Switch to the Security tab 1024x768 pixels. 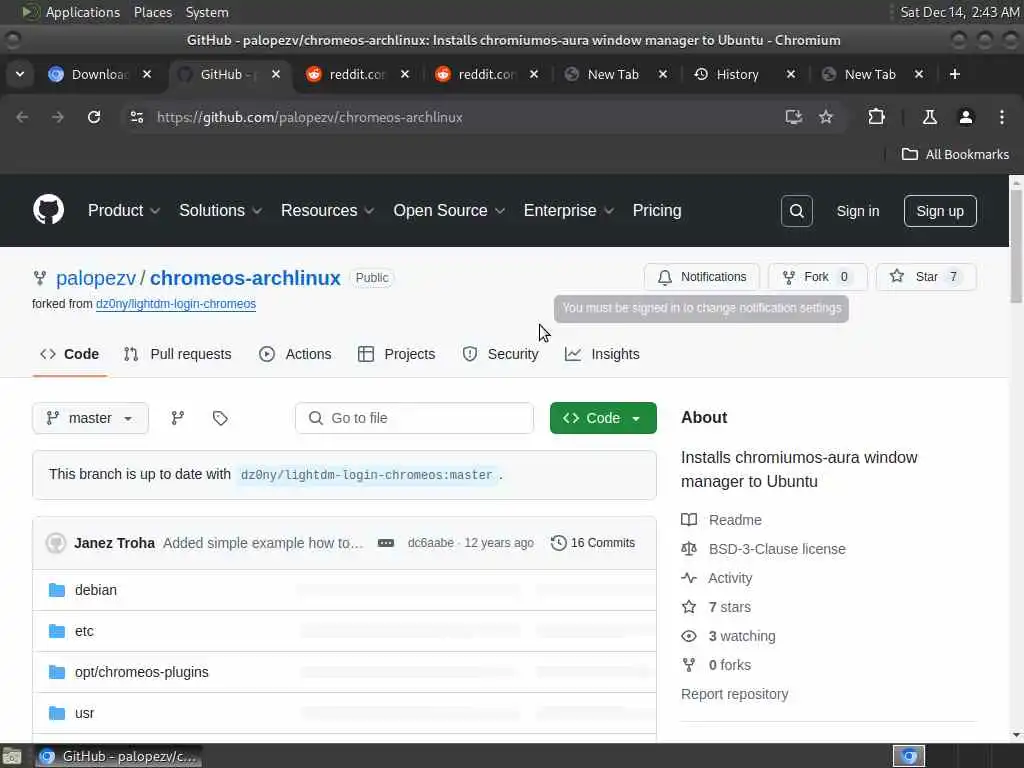pos(500,354)
